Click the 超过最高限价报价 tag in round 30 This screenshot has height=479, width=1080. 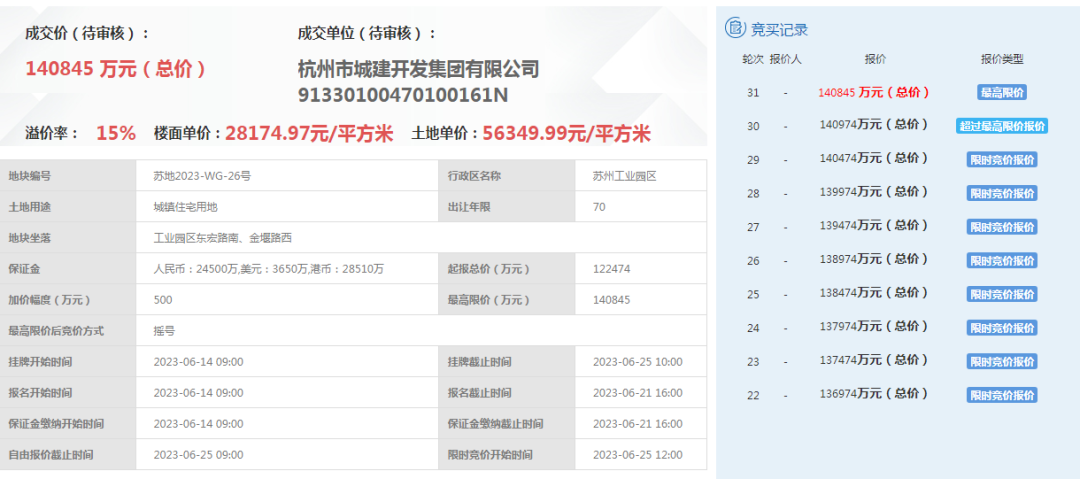(1002, 125)
